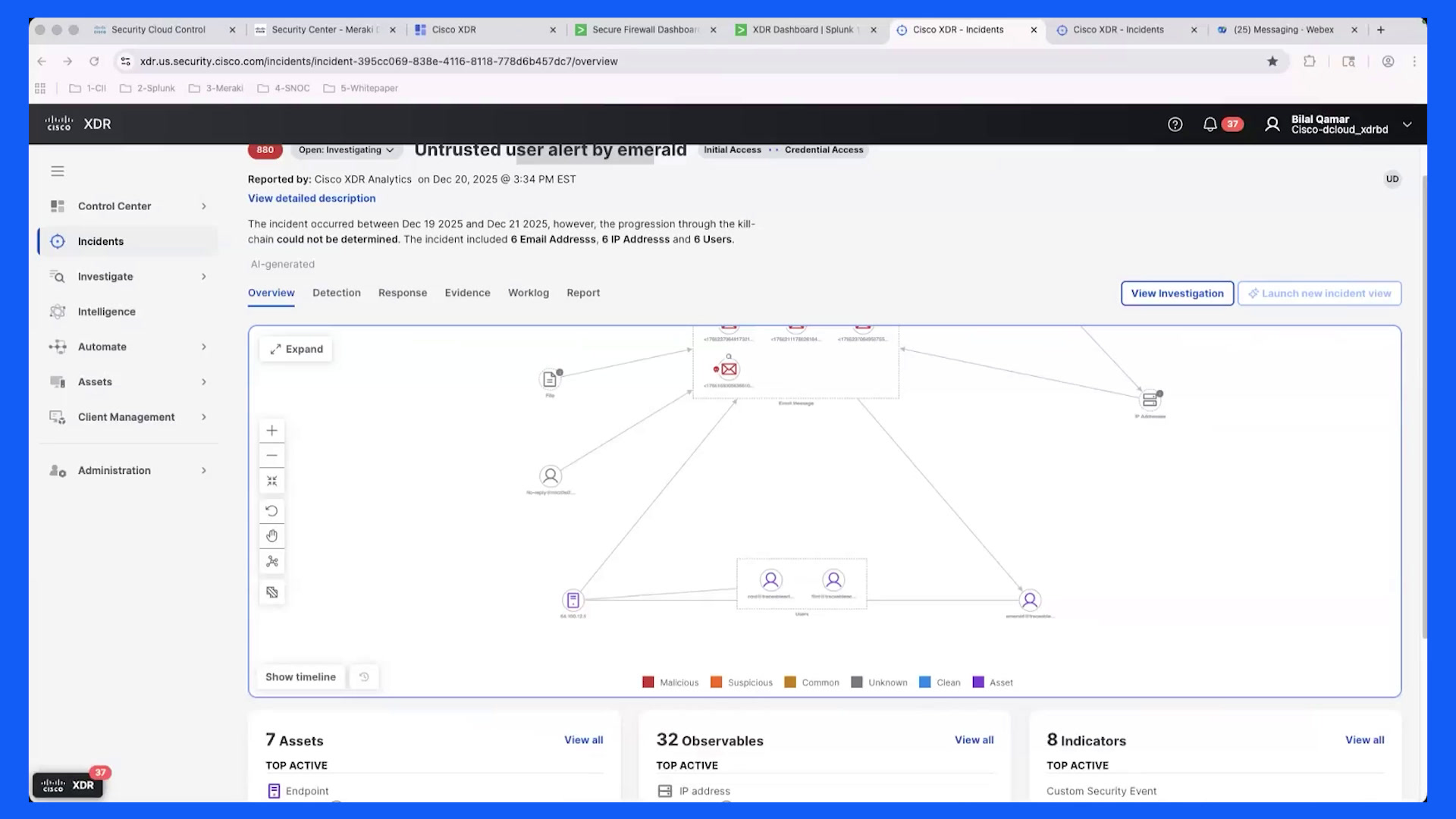Click the emerald user node in graph
The height and width of the screenshot is (819, 1456).
1029,601
